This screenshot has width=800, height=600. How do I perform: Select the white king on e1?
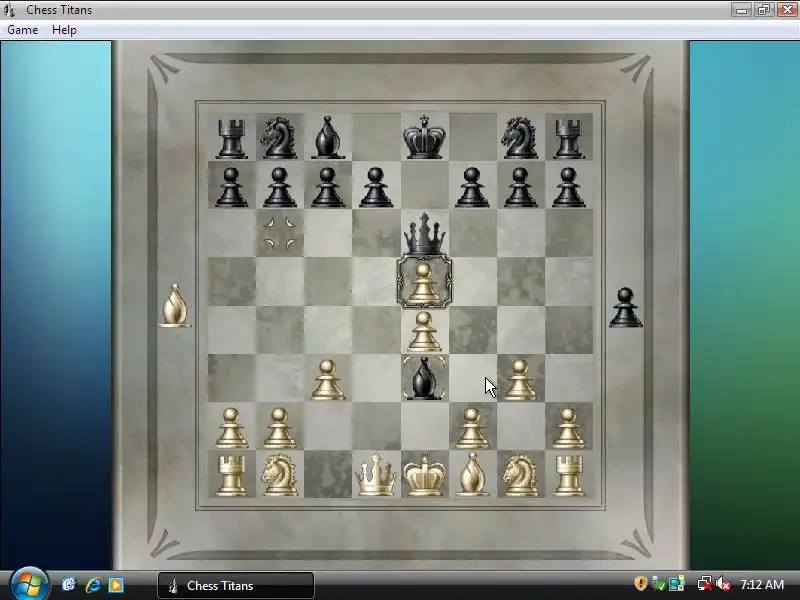(424, 474)
